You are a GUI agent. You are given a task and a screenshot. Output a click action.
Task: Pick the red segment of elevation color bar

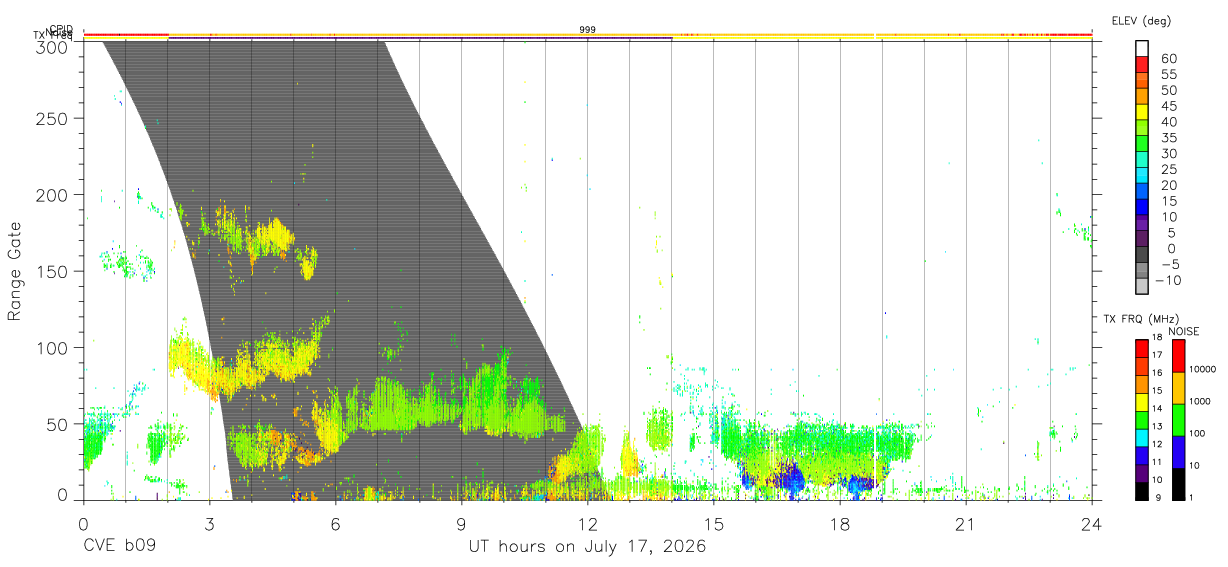pyautogui.click(x=1142, y=63)
